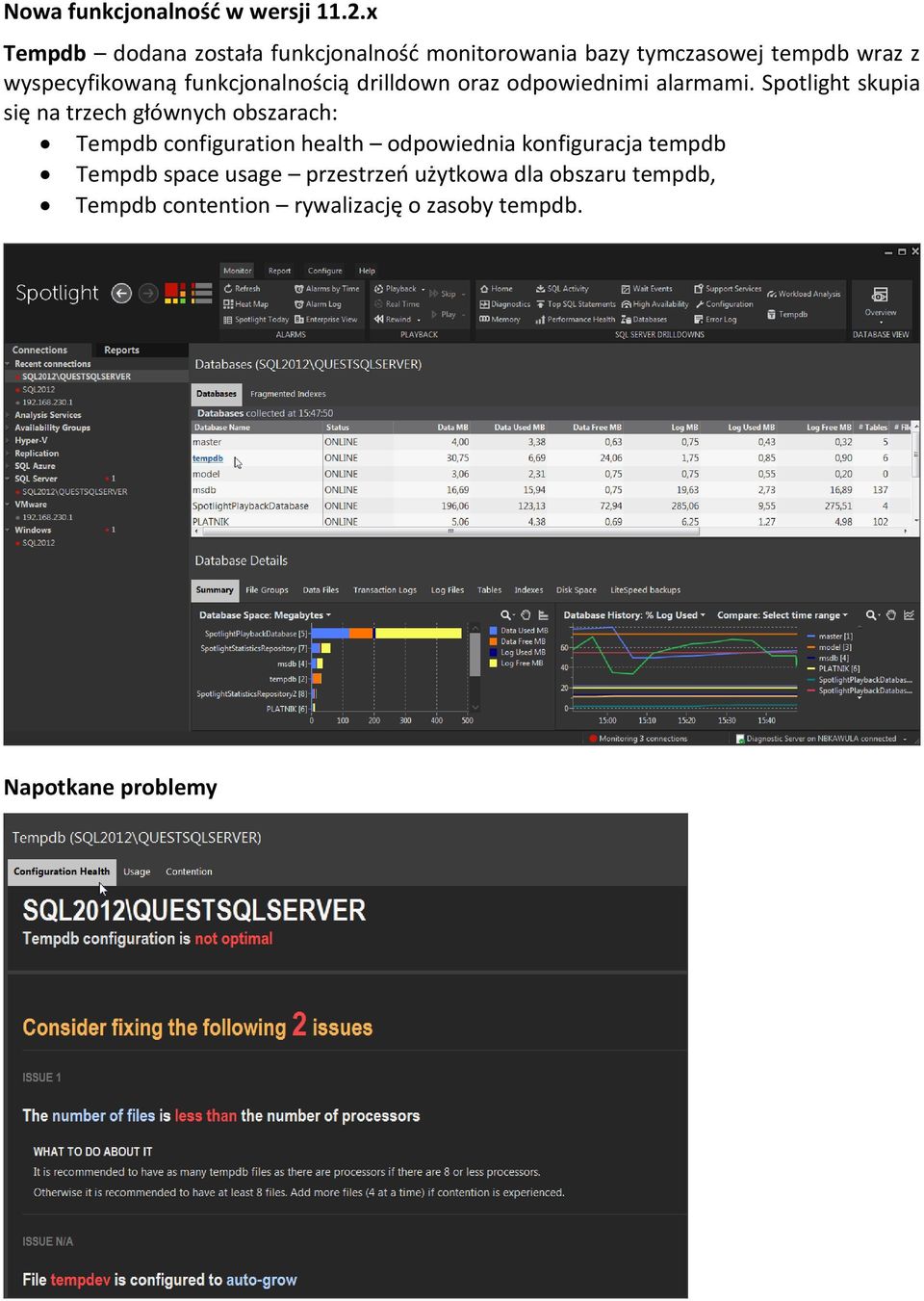Open Heat Map from the ribbon
The width and height of the screenshot is (924, 1301).
coord(245,303)
